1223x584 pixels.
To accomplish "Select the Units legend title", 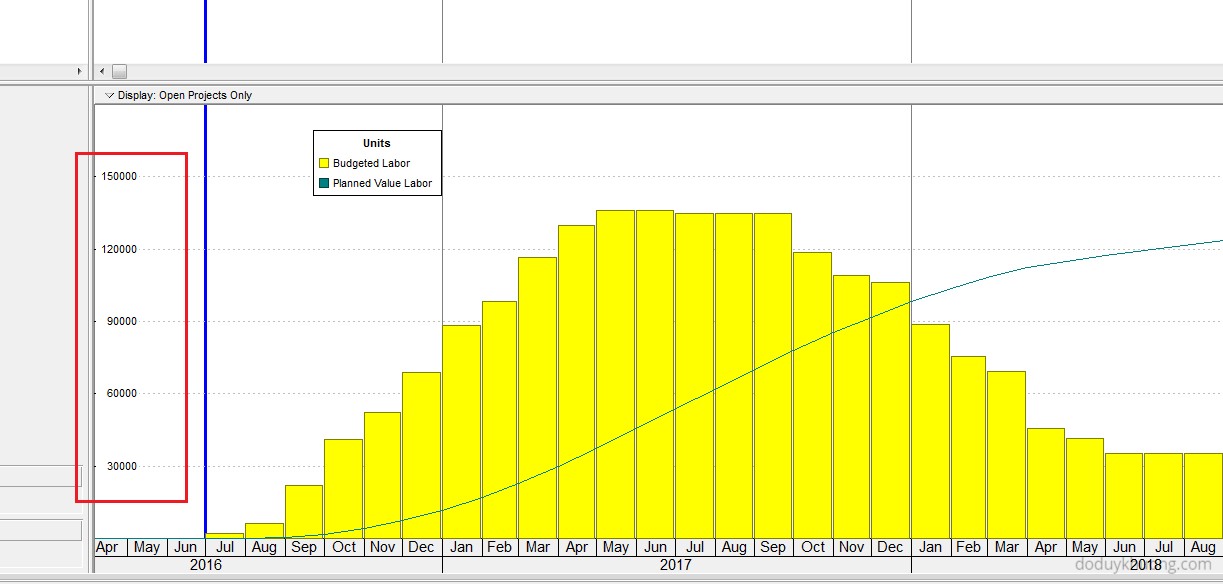I will click(376, 143).
